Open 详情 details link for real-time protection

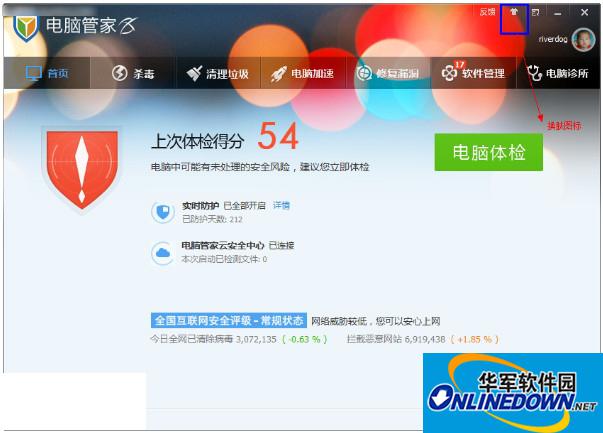click(281, 205)
